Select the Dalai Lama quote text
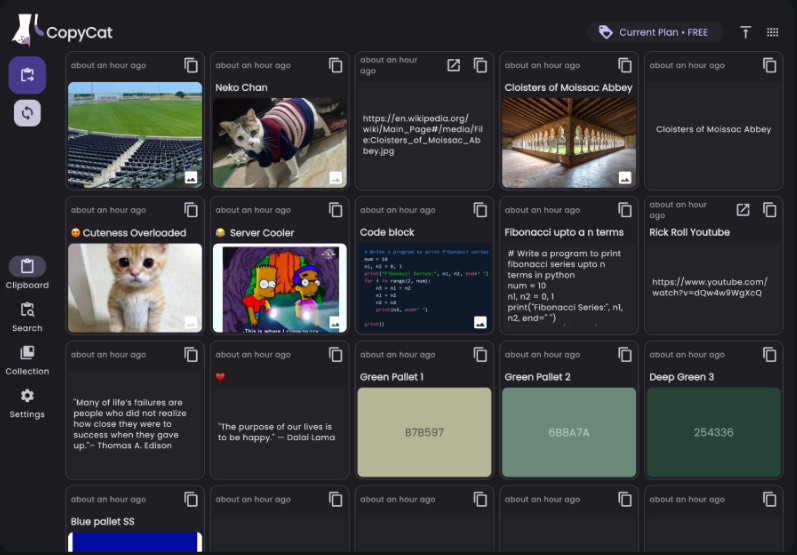 point(277,432)
